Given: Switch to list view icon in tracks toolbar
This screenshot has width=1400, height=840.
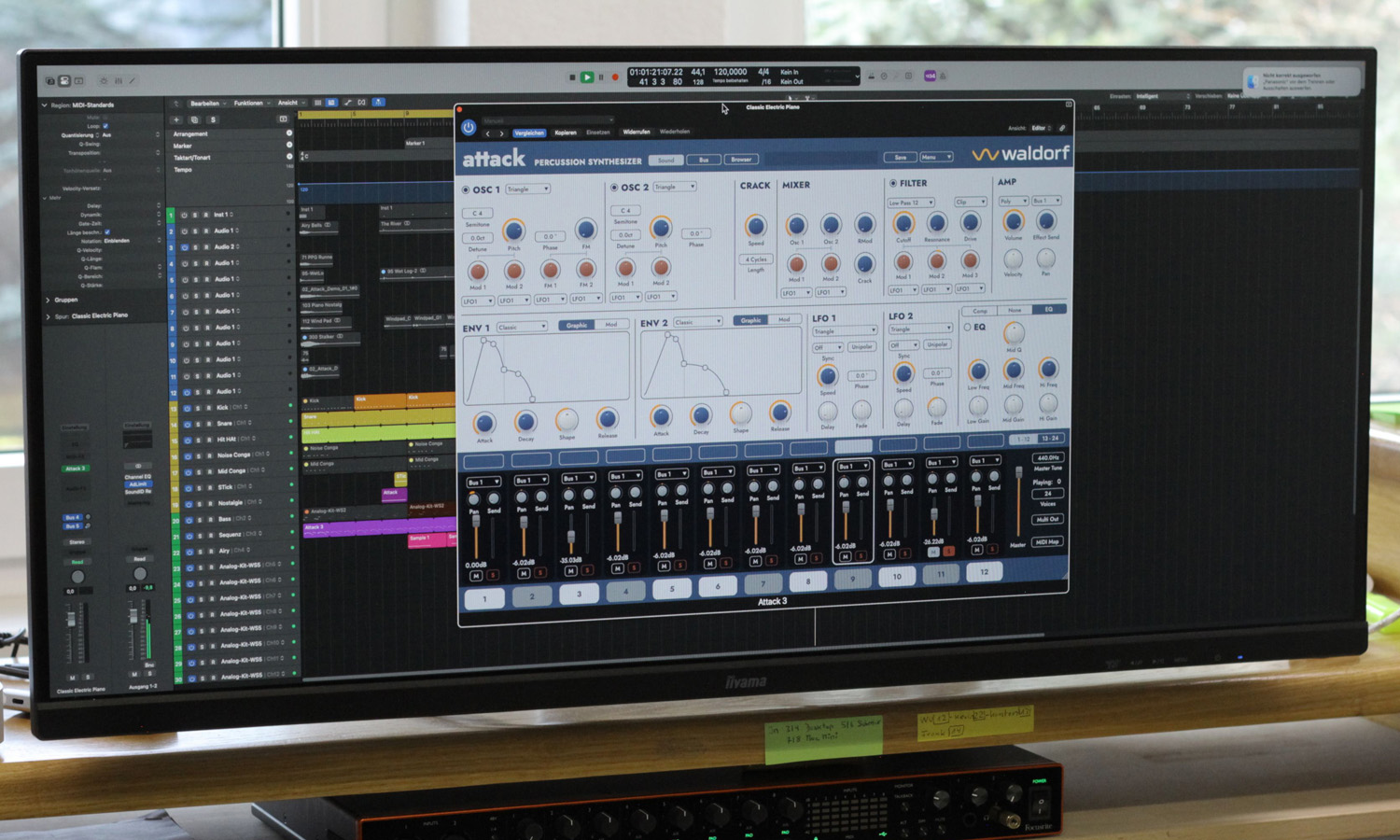Looking at the screenshot, I should (317, 102).
